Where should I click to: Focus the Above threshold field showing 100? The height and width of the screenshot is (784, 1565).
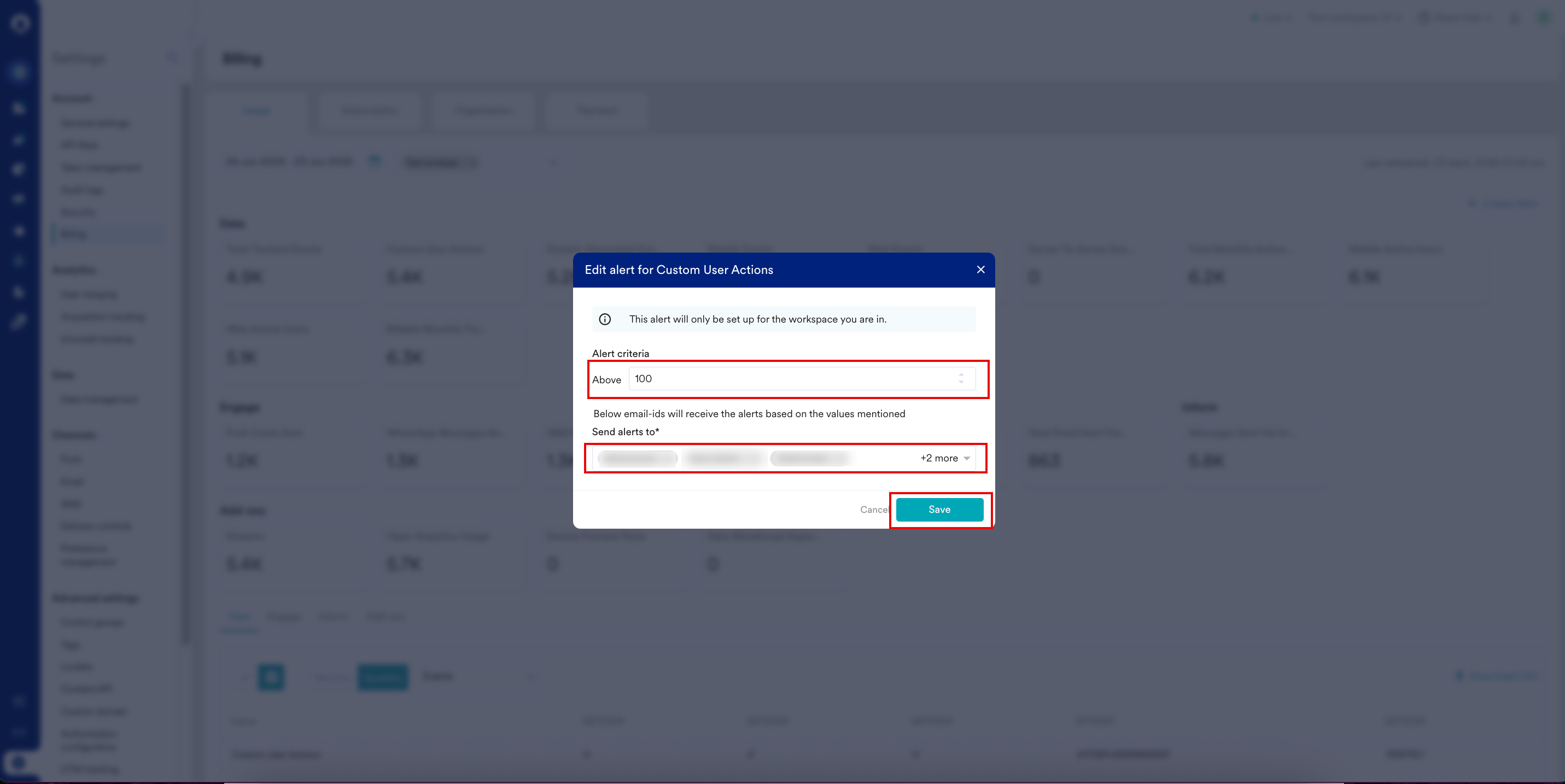pyautogui.click(x=790, y=379)
